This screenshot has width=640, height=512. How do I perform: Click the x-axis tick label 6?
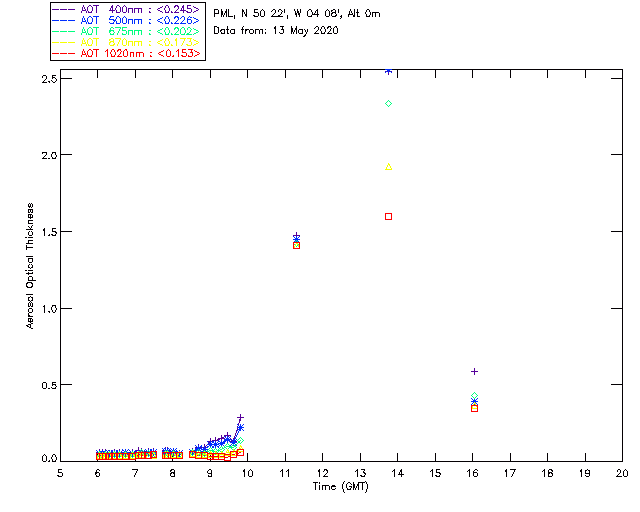click(98, 473)
